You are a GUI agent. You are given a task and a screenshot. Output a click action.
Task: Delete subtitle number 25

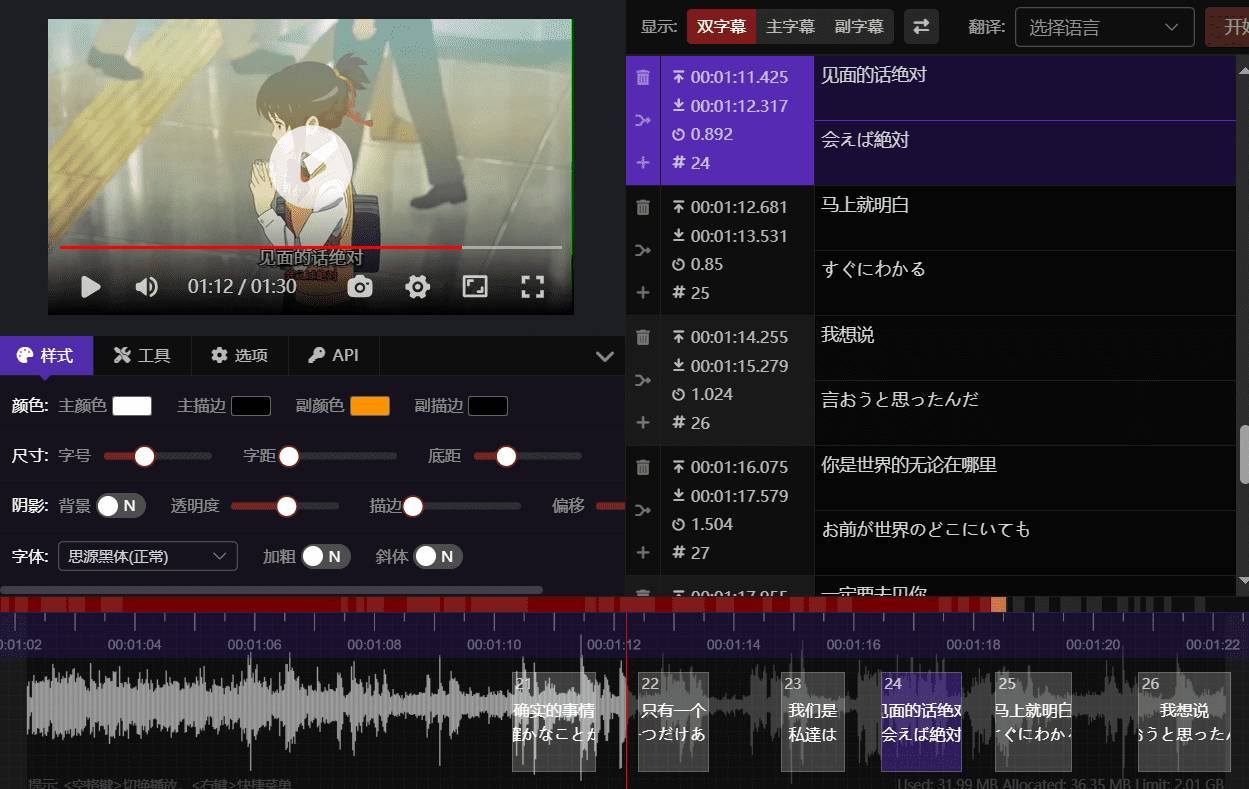[x=643, y=207]
